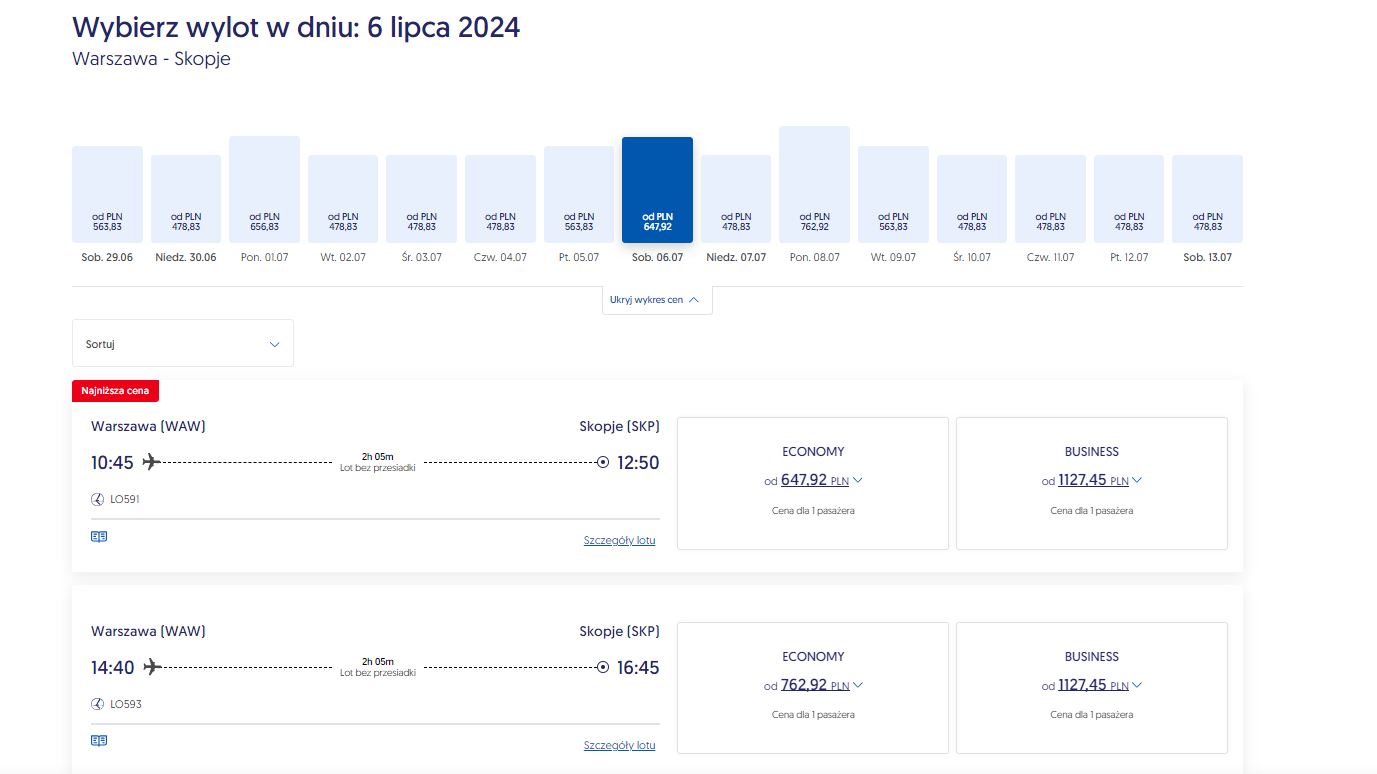Viewport: 1377px width, 774px height.
Task: Open Szczegóły lotu for flight LO591
Action: 620,540
